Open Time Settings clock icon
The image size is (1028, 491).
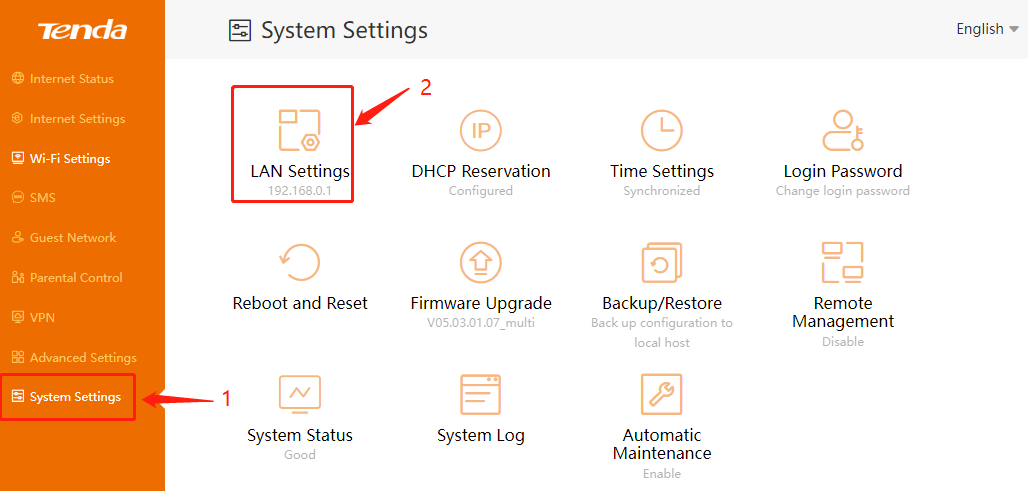click(661, 131)
